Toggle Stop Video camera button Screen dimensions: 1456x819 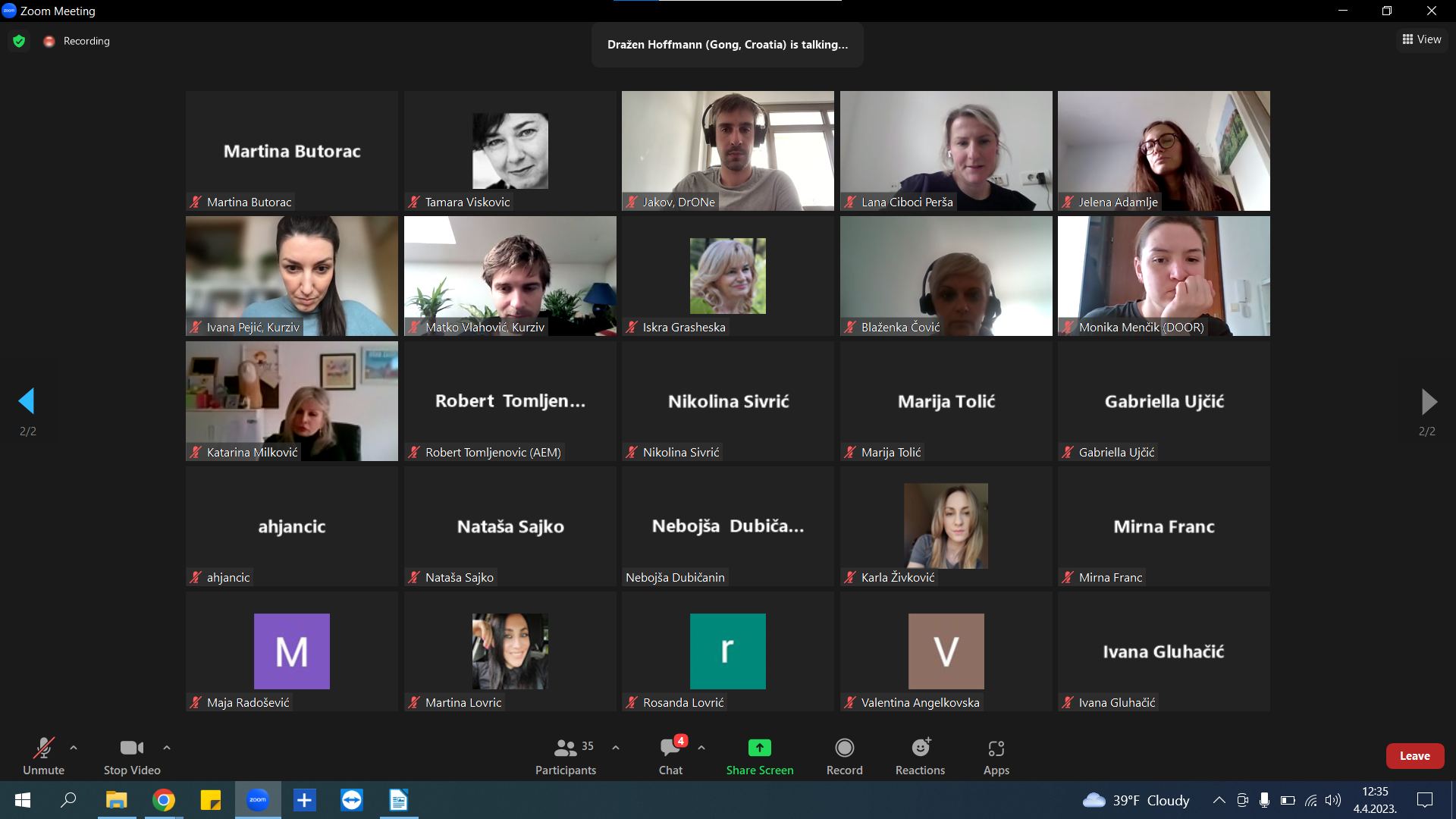(x=132, y=757)
